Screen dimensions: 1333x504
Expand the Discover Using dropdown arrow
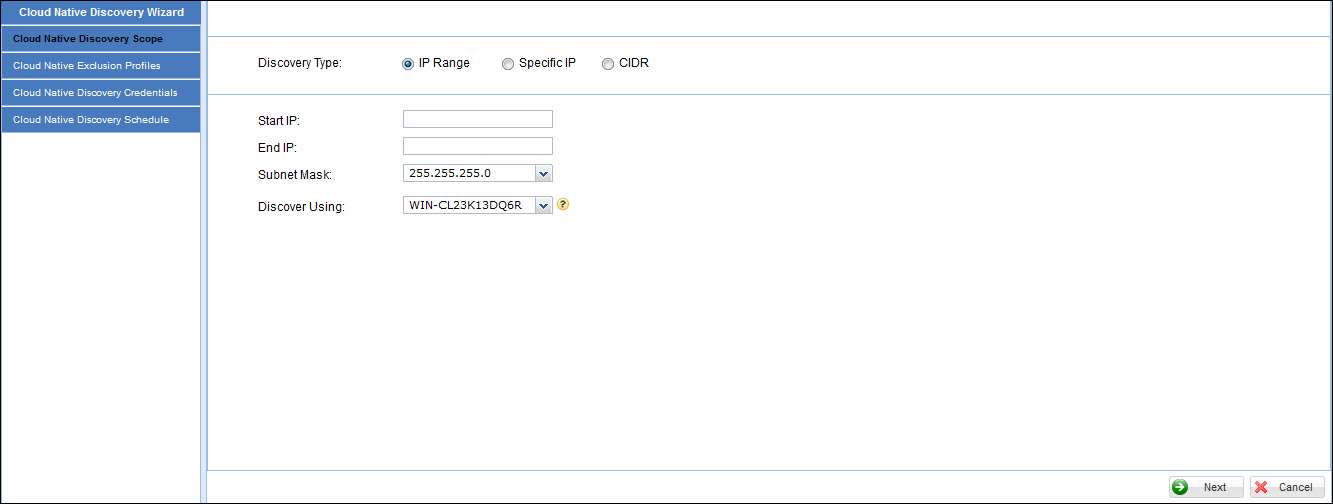point(543,205)
